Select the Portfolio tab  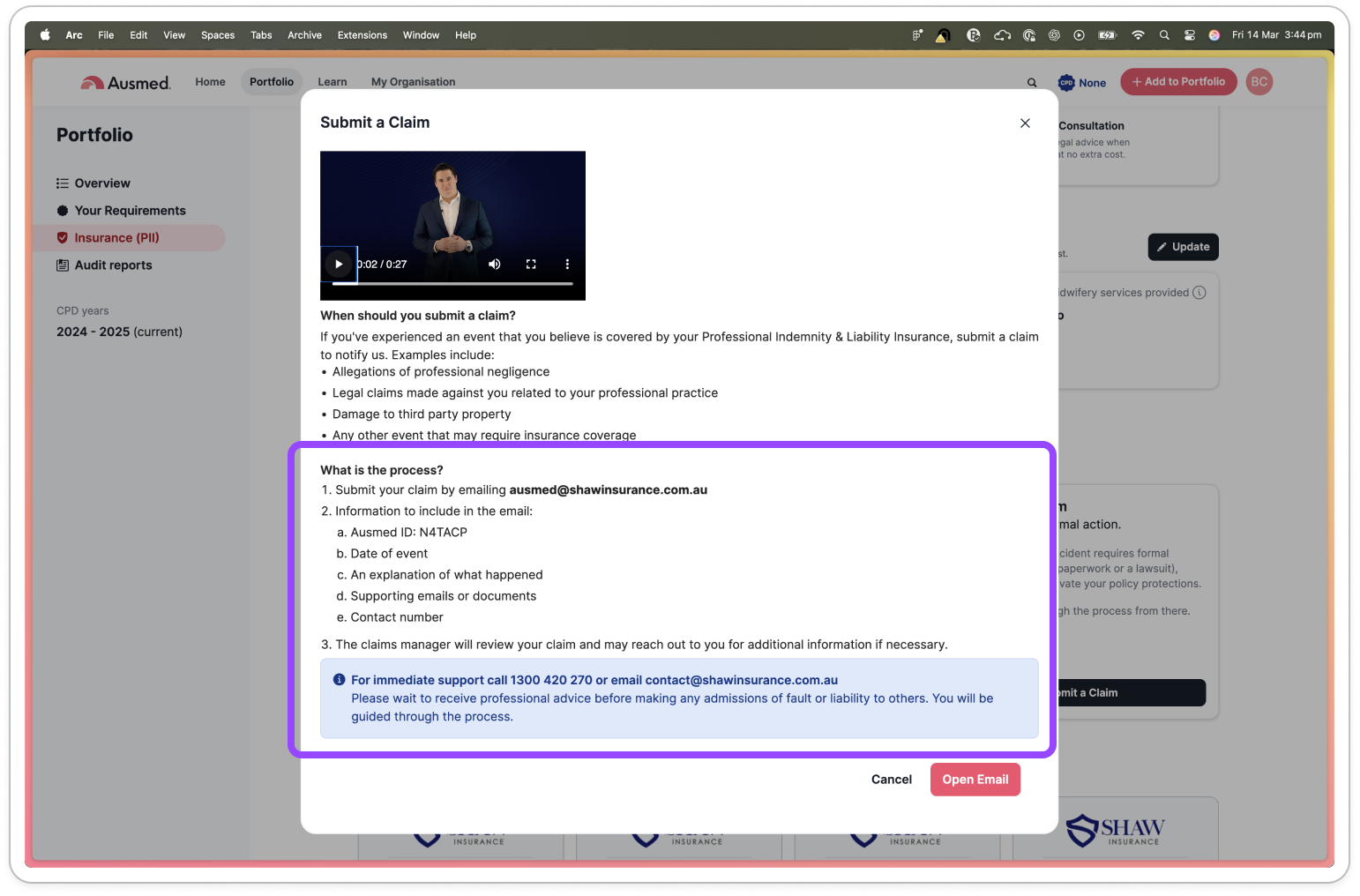(x=272, y=82)
